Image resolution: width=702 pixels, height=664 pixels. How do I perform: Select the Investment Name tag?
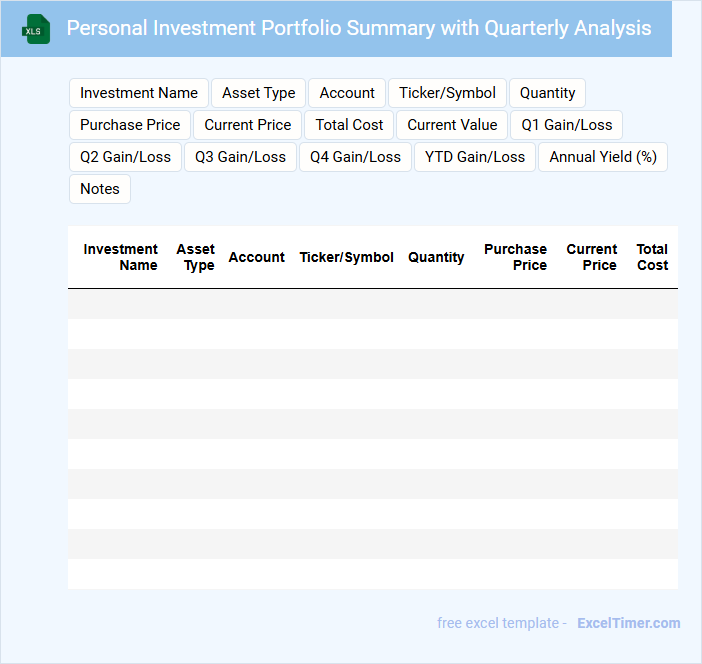coord(139,93)
